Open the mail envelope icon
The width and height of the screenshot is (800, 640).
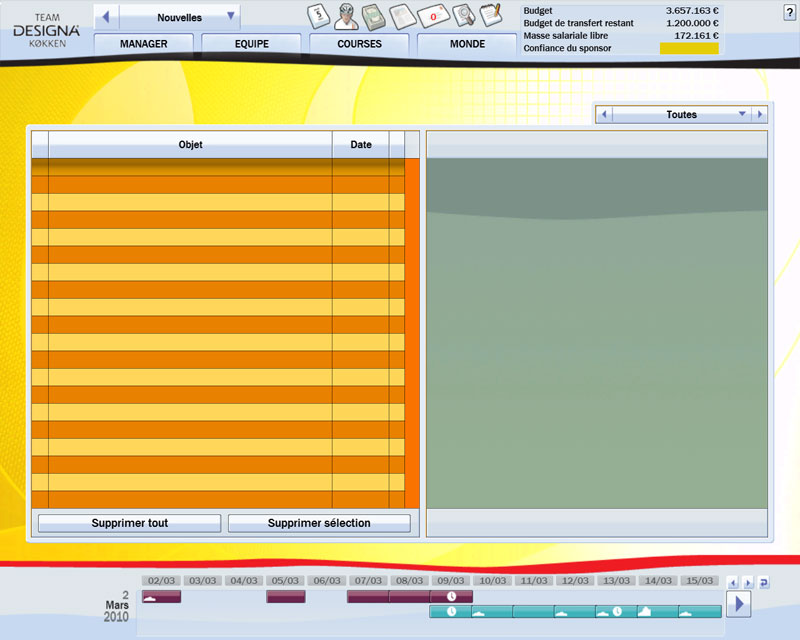pyautogui.click(x=432, y=17)
